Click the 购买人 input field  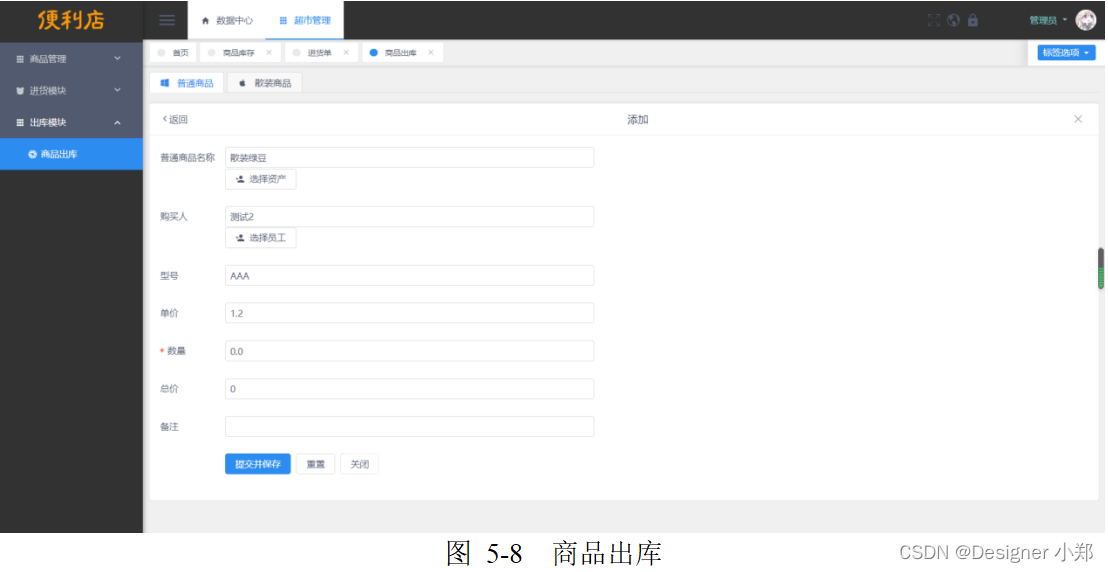pyautogui.click(x=409, y=216)
